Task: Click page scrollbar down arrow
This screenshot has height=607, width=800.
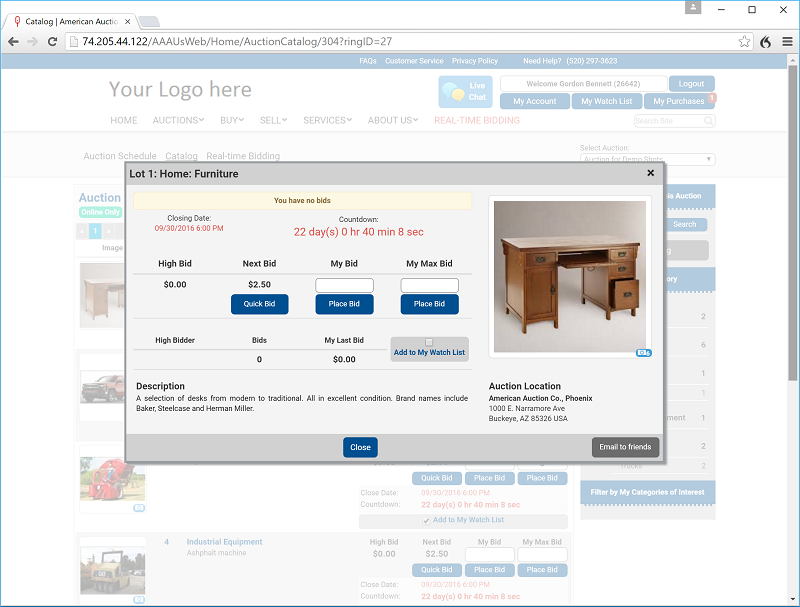Action: click(x=792, y=599)
